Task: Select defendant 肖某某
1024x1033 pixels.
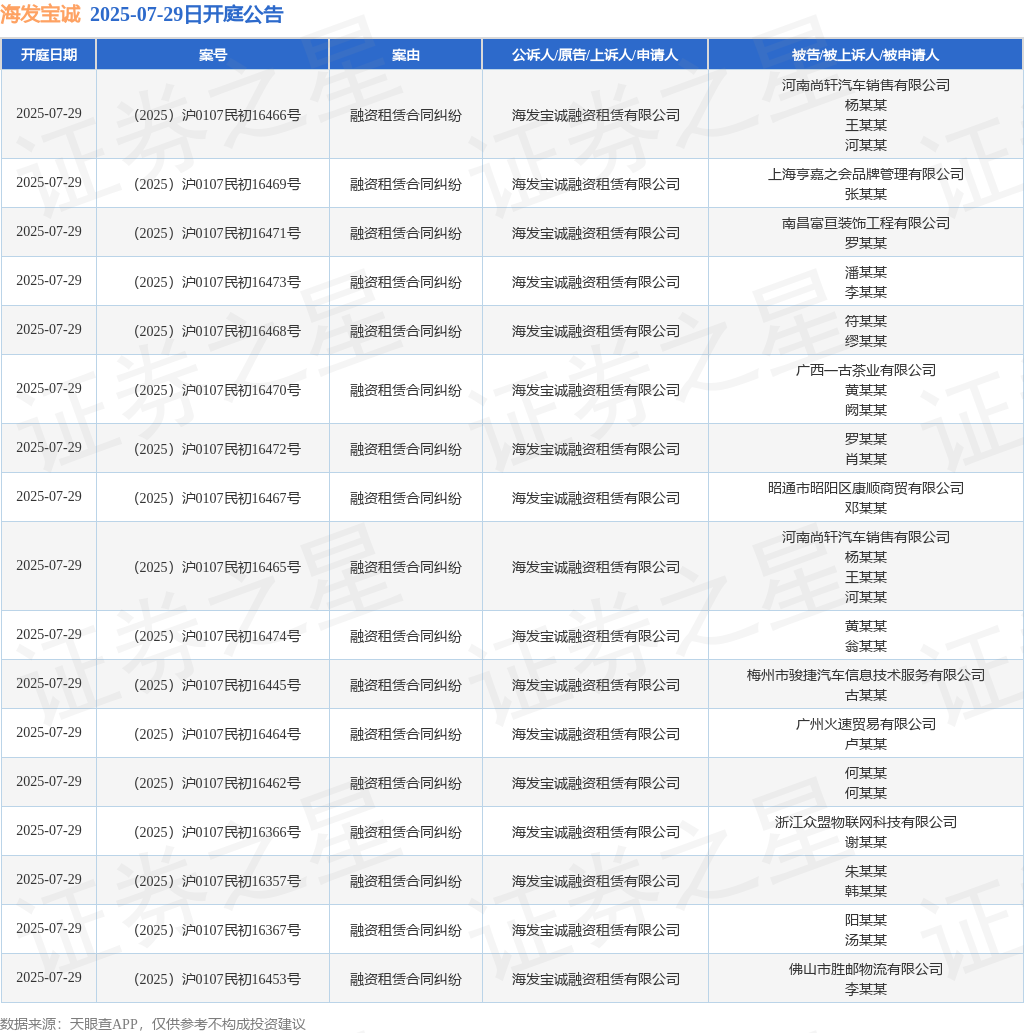Action: [x=865, y=459]
